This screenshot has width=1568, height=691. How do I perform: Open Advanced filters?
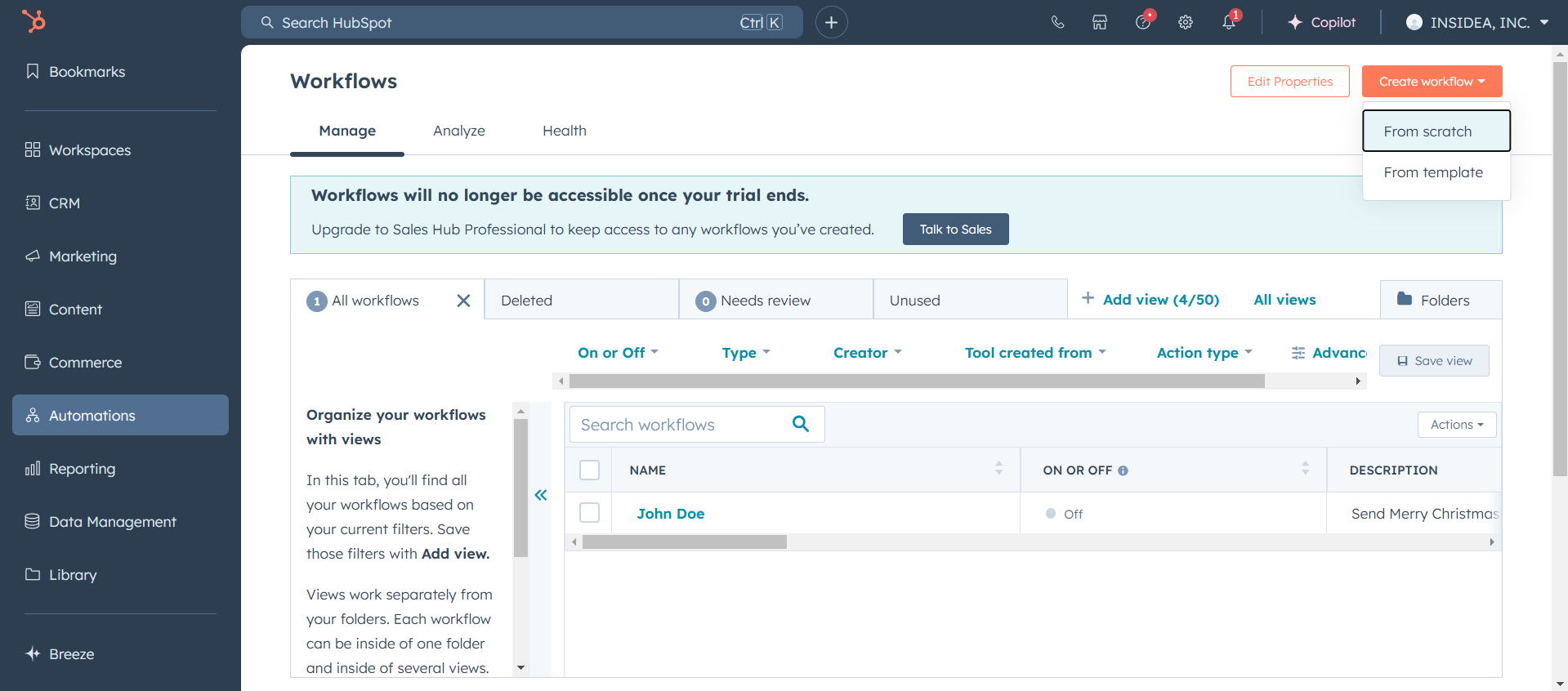[1329, 353]
